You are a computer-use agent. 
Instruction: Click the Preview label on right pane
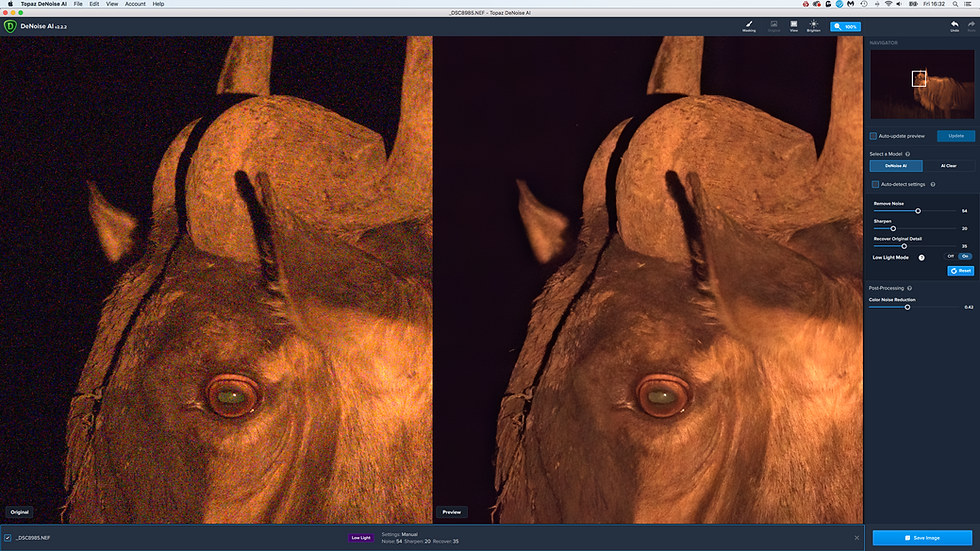point(452,512)
